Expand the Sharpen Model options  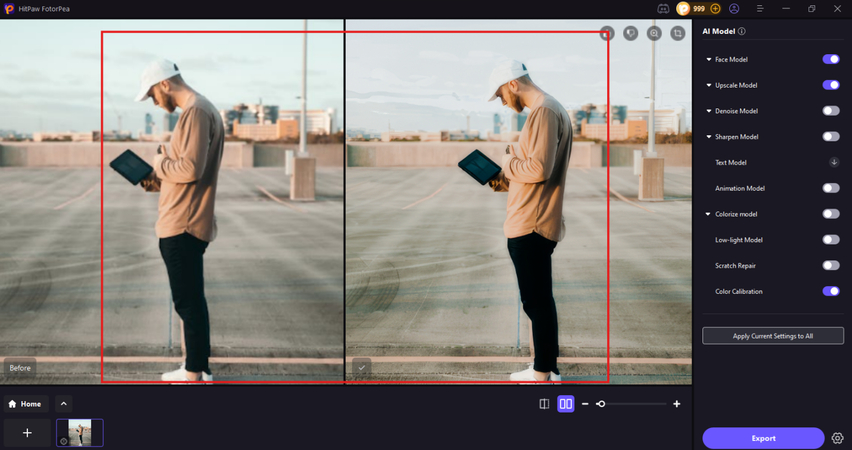coord(709,137)
